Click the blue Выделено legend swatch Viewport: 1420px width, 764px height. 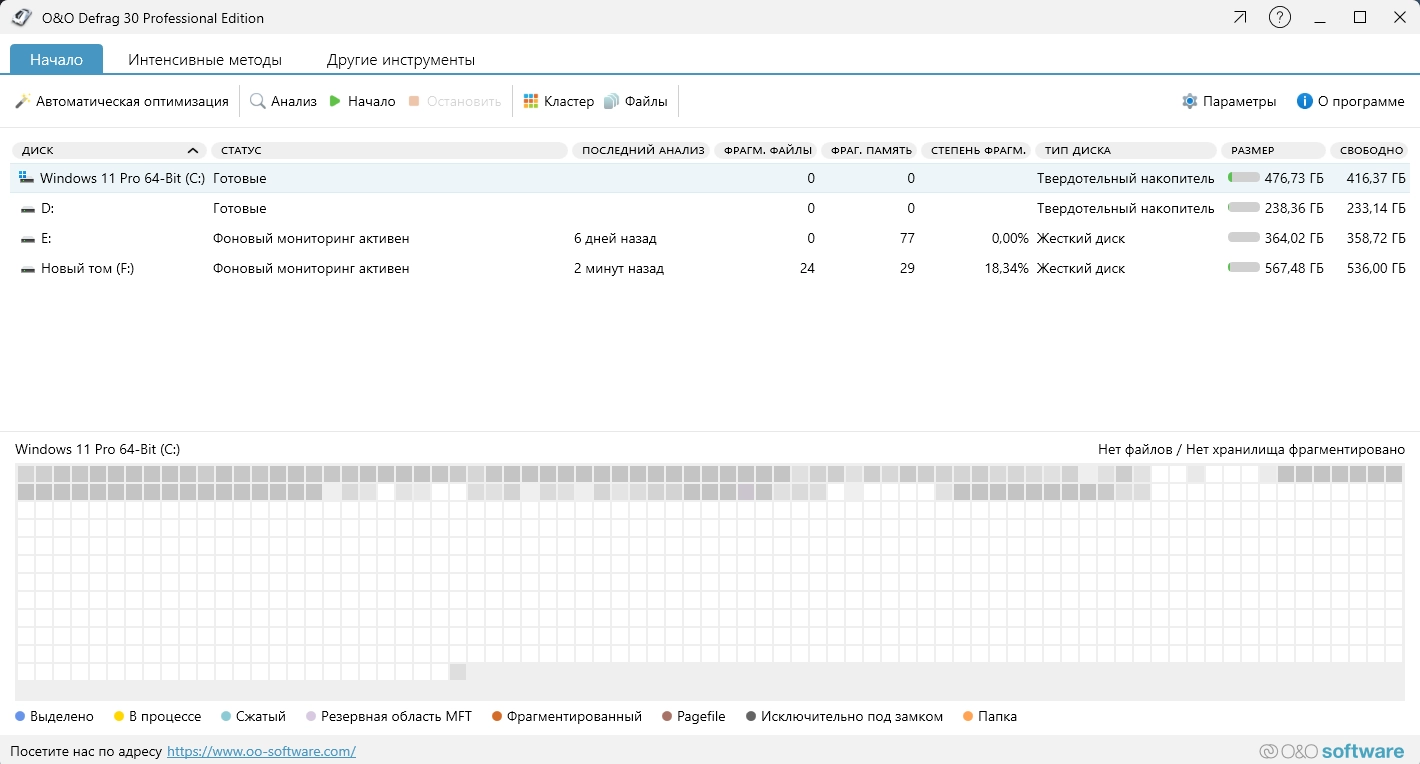click(20, 716)
